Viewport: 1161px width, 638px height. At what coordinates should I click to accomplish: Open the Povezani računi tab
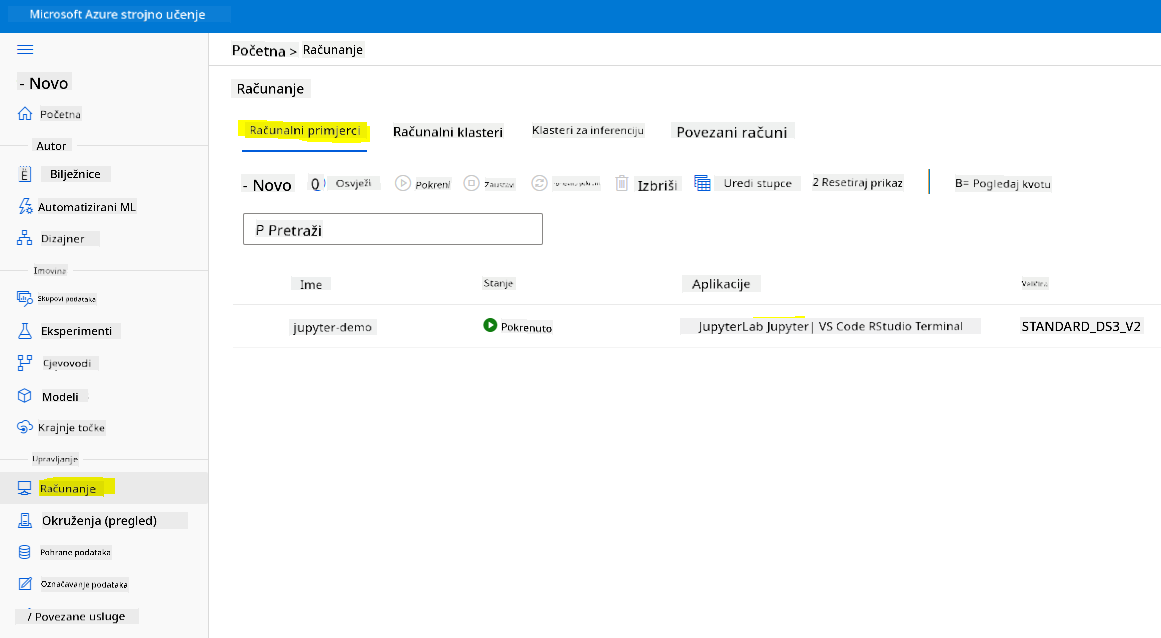coord(732,132)
